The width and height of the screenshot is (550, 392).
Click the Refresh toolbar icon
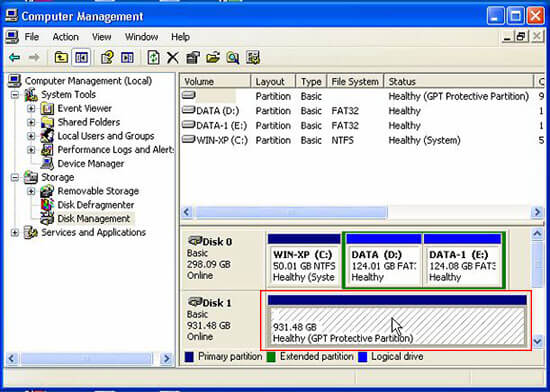point(153,58)
